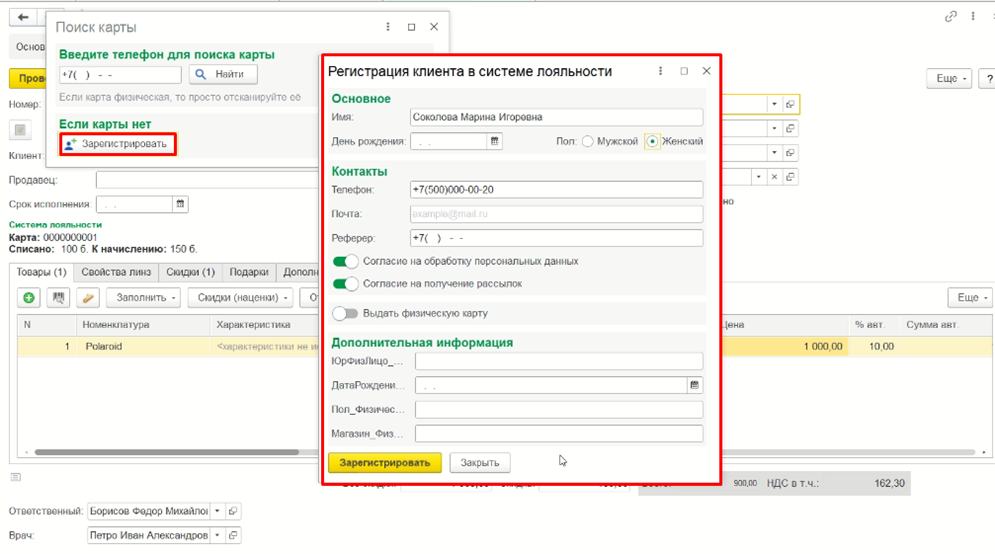This screenshot has width=995, height=554.
Task: Expand the Ответственный dropdown arrow
Action: tap(217, 511)
